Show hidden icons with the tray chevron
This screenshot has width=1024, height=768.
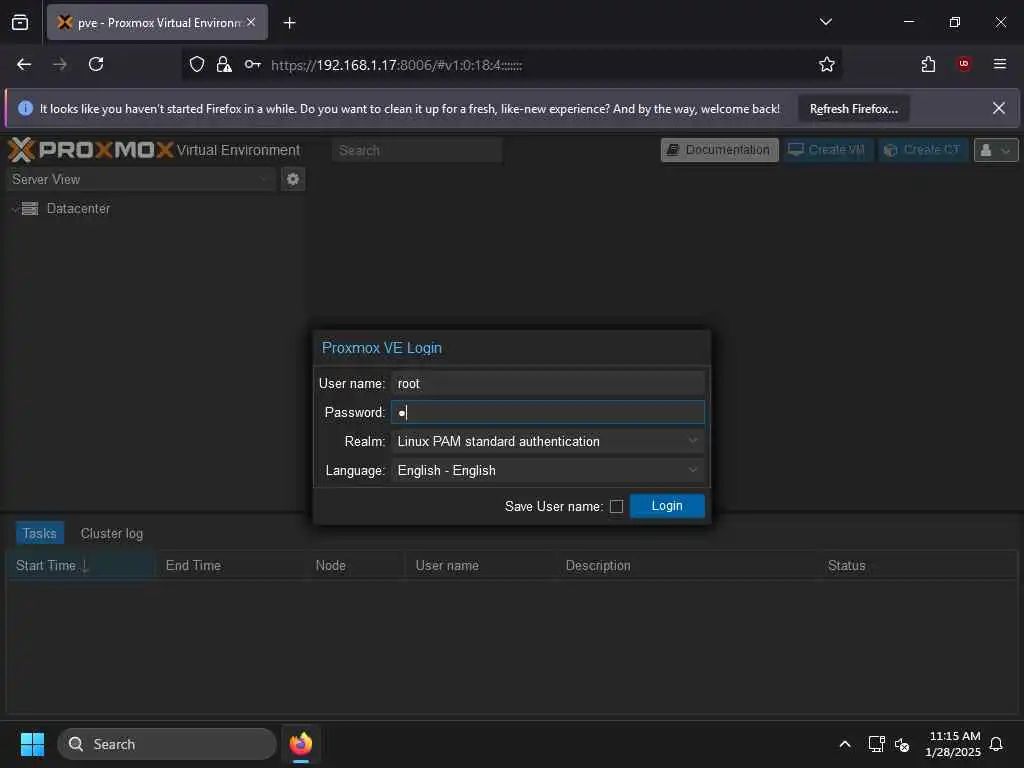pyautogui.click(x=844, y=744)
